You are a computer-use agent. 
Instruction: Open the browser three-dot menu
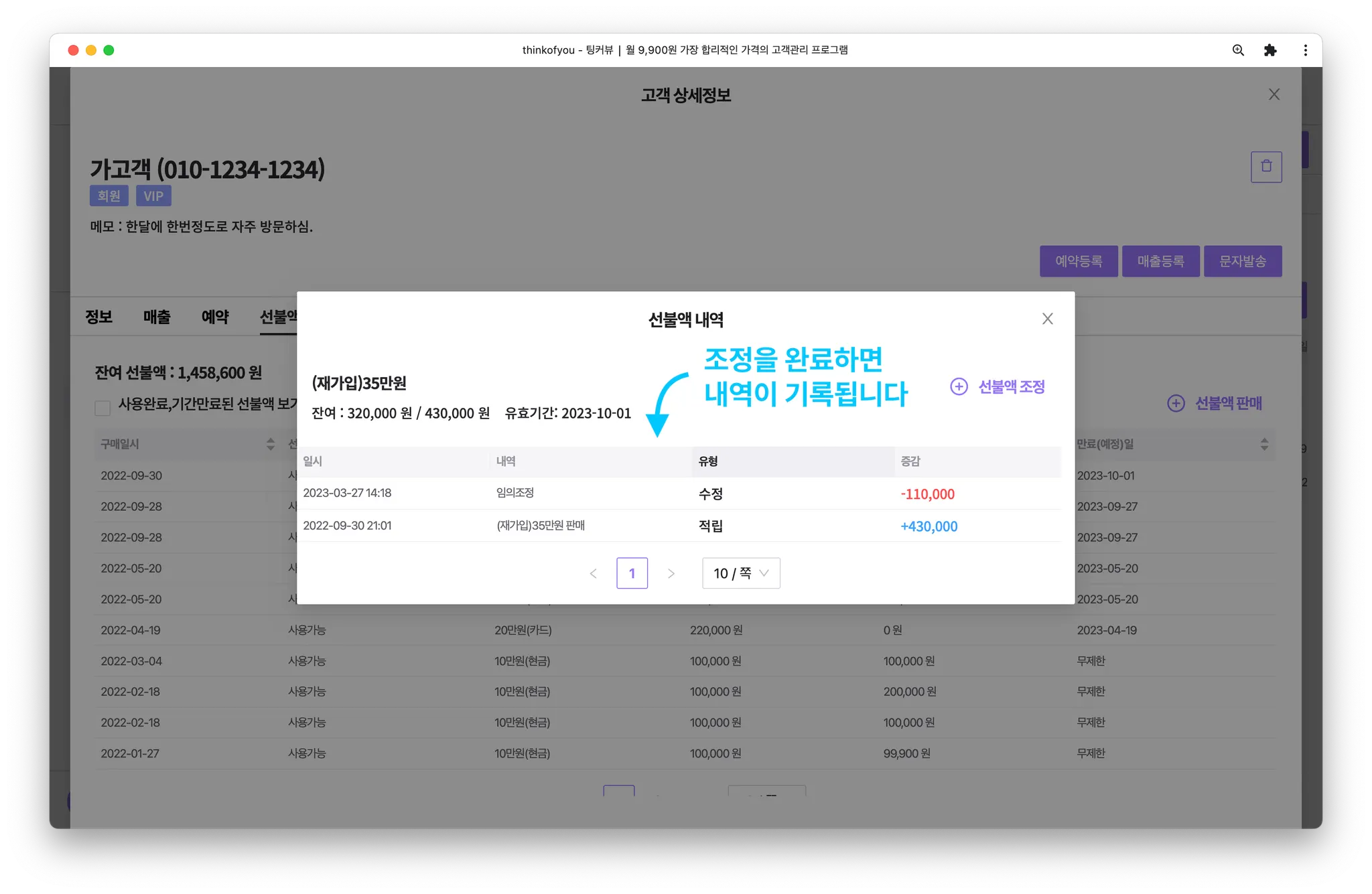coord(1304,50)
